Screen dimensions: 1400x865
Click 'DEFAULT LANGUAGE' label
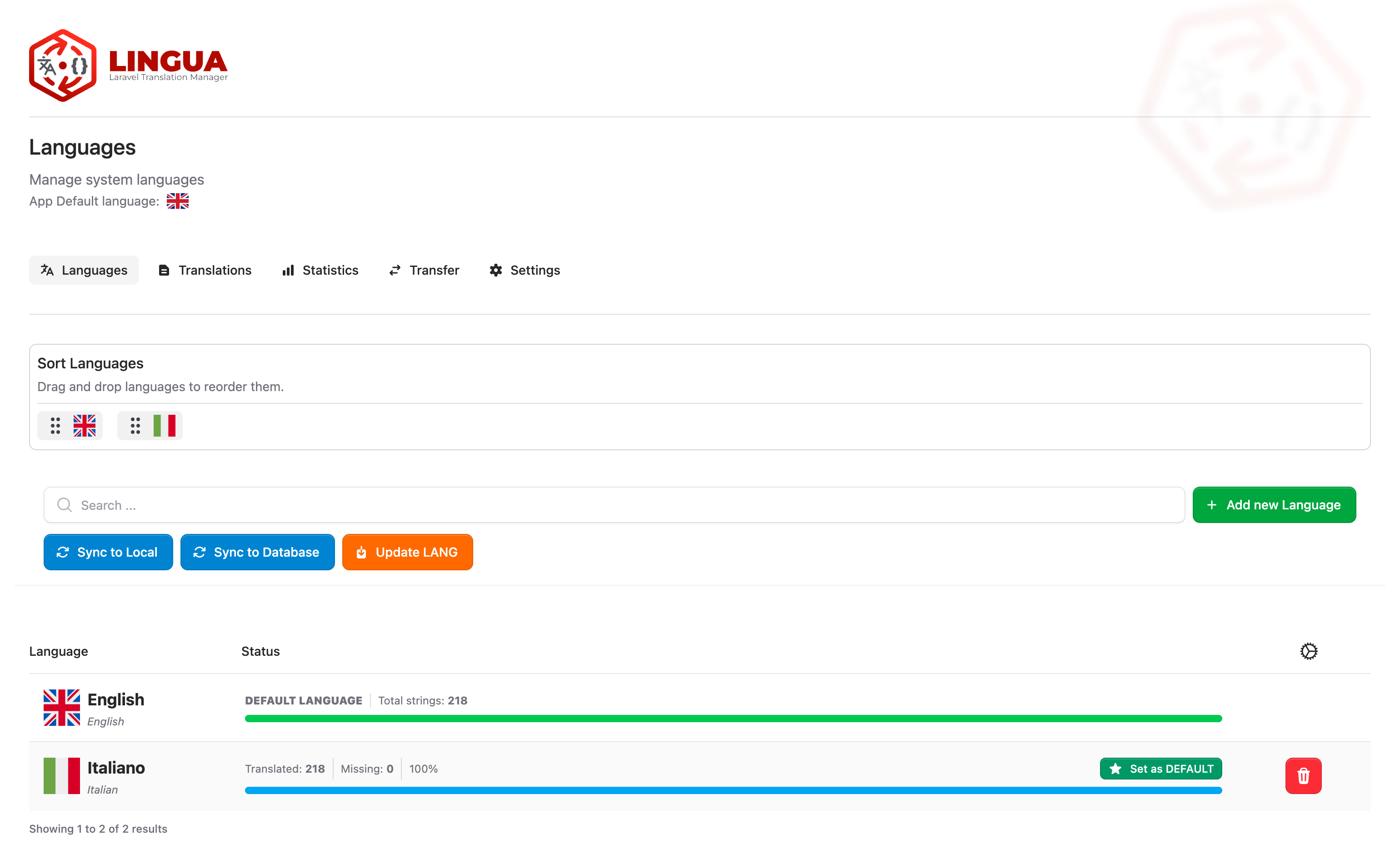pos(304,700)
